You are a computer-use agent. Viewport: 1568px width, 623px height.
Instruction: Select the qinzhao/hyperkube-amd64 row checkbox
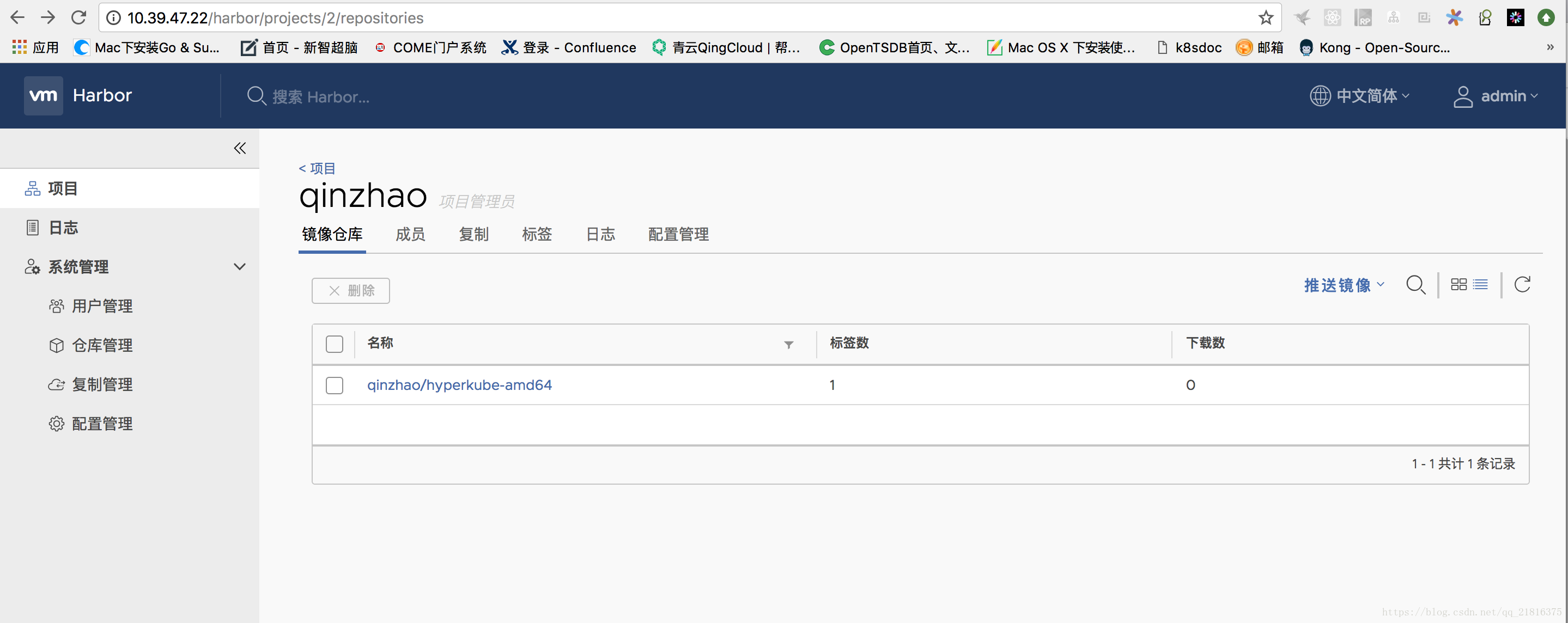pos(334,385)
